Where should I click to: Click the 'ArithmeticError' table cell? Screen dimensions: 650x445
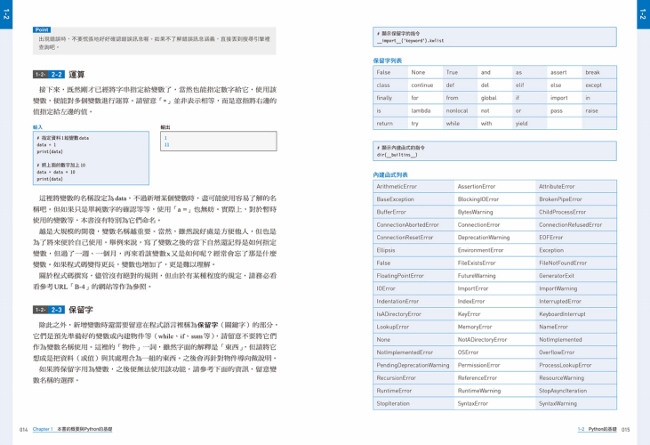pos(413,187)
